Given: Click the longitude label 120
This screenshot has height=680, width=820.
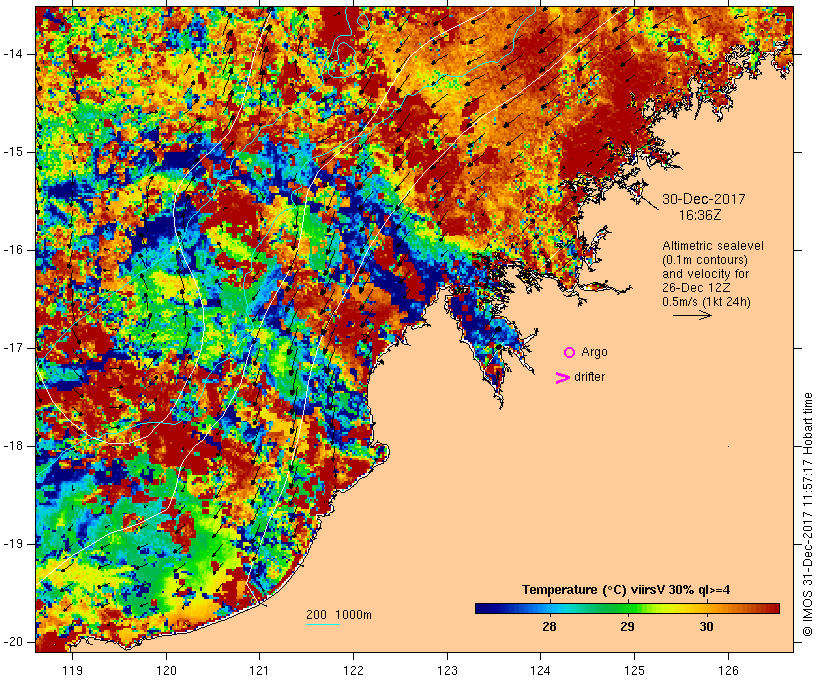Looking at the screenshot, I should click(x=166, y=670).
